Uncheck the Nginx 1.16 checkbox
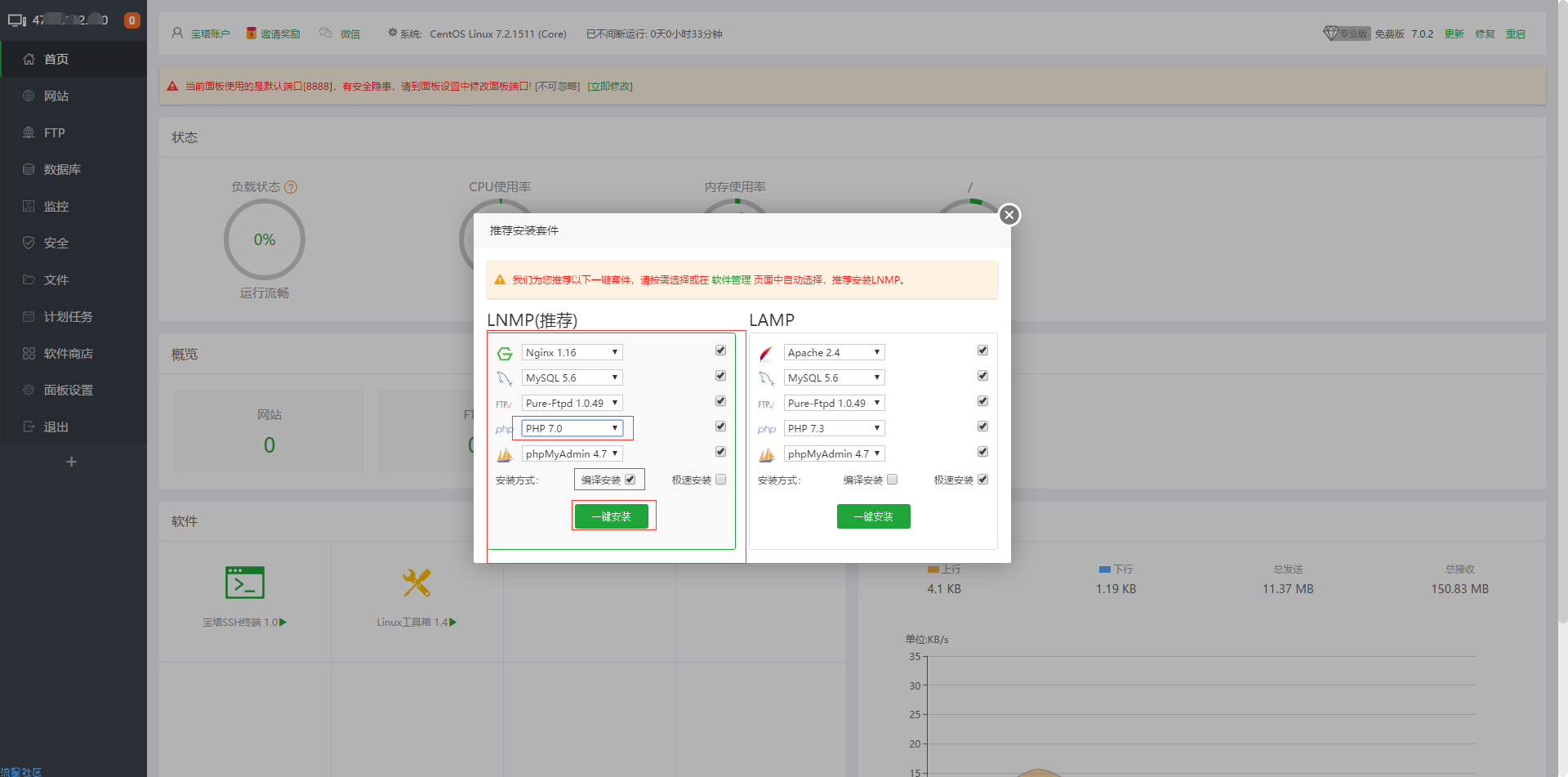The height and width of the screenshot is (777, 1568). [x=720, y=351]
